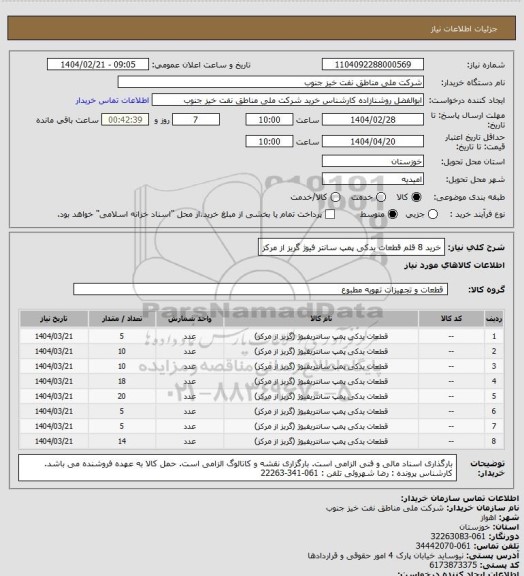Screen dimensions: 524x576
Task: Click the delivery province field خوزستان
Action: [373, 161]
